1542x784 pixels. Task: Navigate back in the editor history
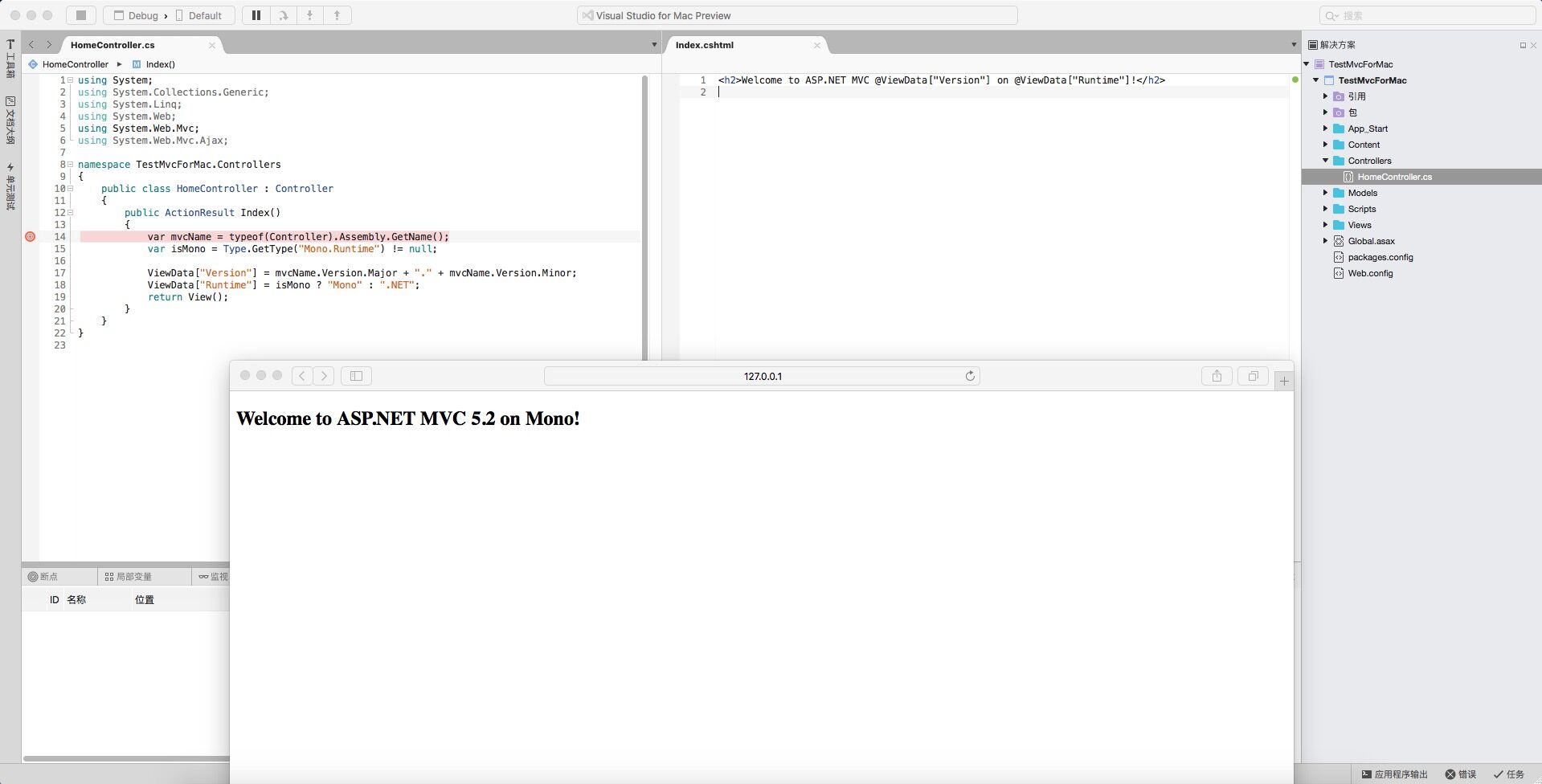coord(31,45)
